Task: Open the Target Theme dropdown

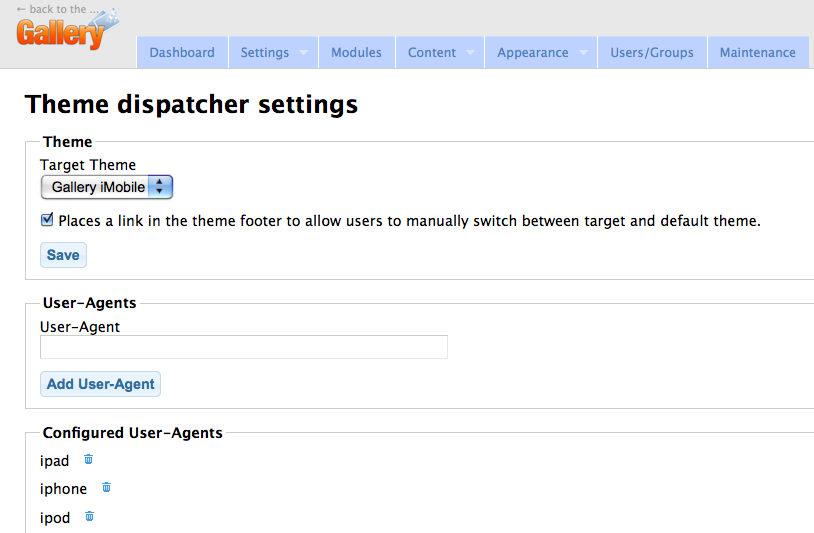Action: click(x=106, y=187)
